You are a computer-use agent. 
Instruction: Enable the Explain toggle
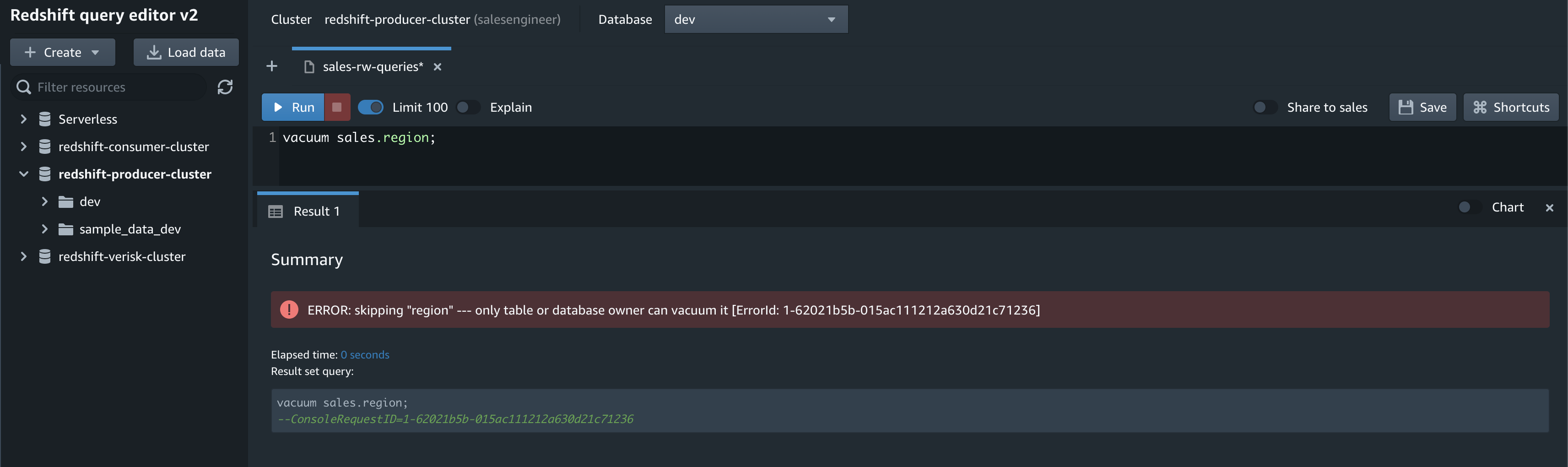click(468, 107)
